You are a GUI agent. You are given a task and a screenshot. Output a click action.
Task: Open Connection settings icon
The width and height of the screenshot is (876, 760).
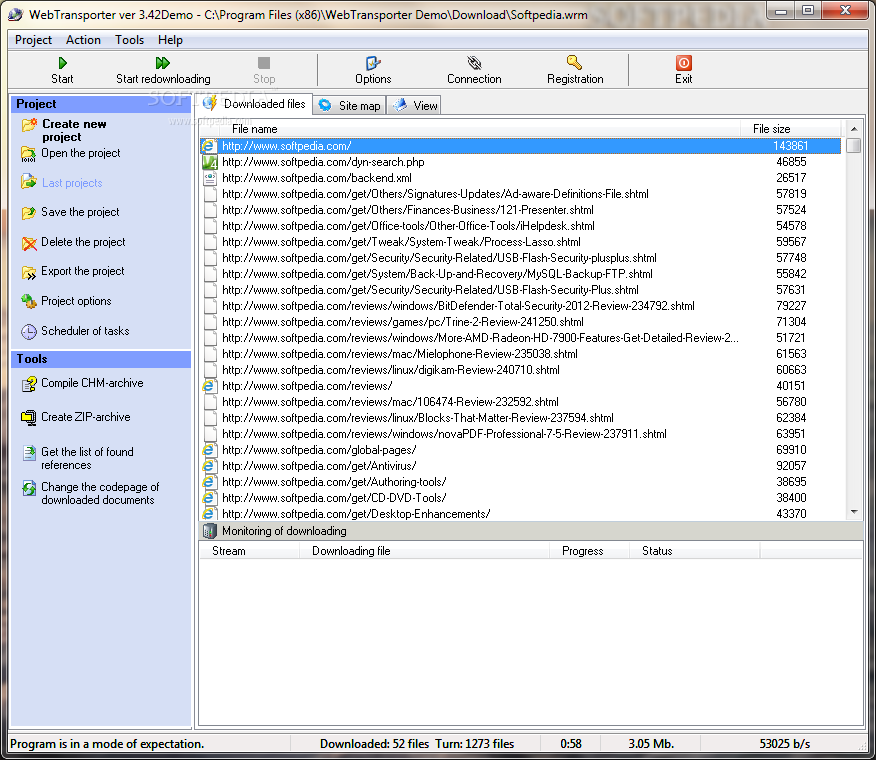click(474, 63)
